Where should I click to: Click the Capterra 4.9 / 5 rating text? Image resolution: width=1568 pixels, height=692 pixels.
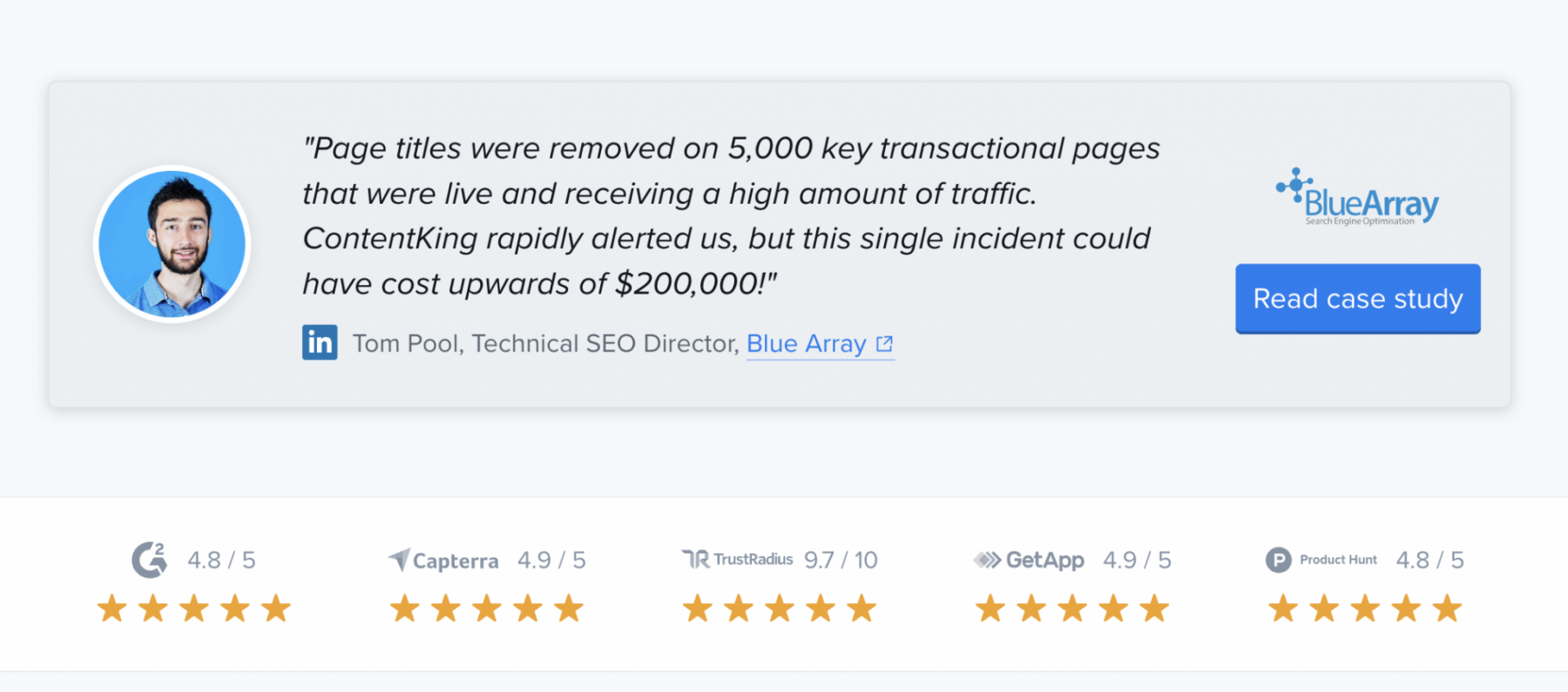pos(551,560)
